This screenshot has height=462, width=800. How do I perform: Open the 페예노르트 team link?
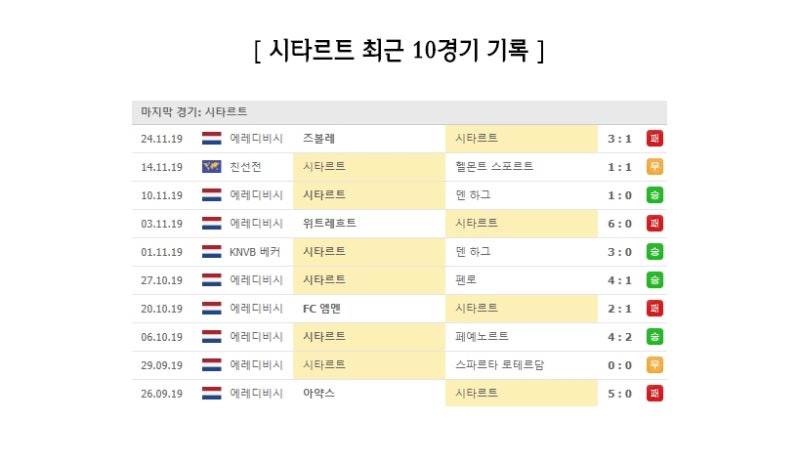(x=482, y=337)
